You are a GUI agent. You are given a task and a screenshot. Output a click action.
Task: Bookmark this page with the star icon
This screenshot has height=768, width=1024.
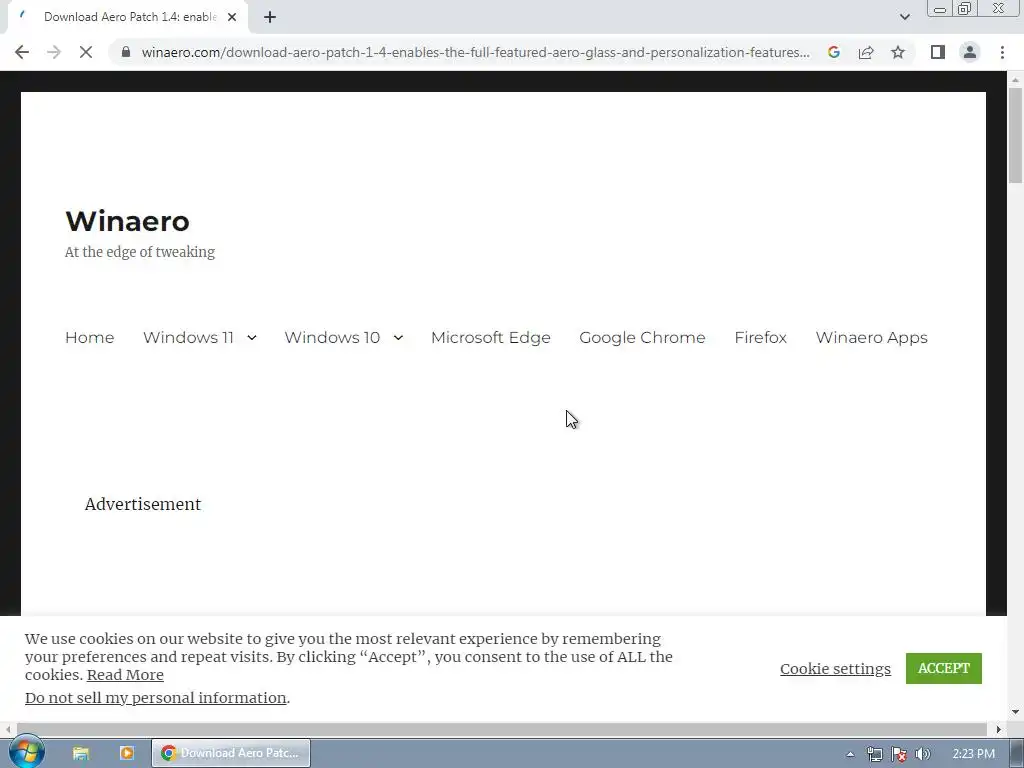898,52
